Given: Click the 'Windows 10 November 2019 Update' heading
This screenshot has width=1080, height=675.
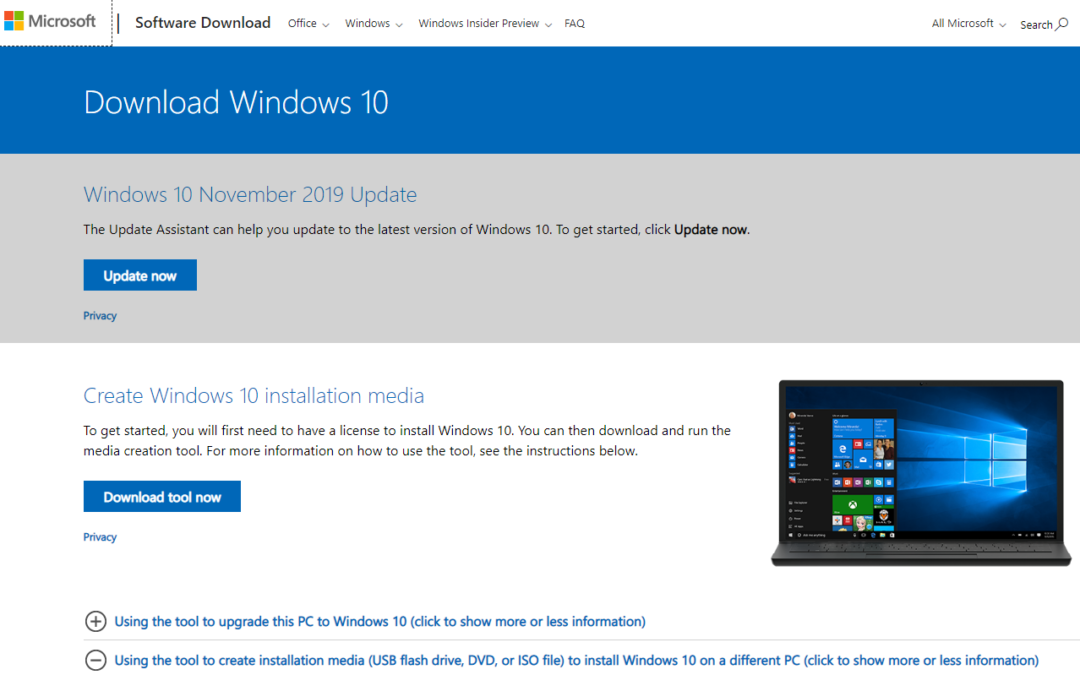Looking at the screenshot, I should (x=250, y=195).
